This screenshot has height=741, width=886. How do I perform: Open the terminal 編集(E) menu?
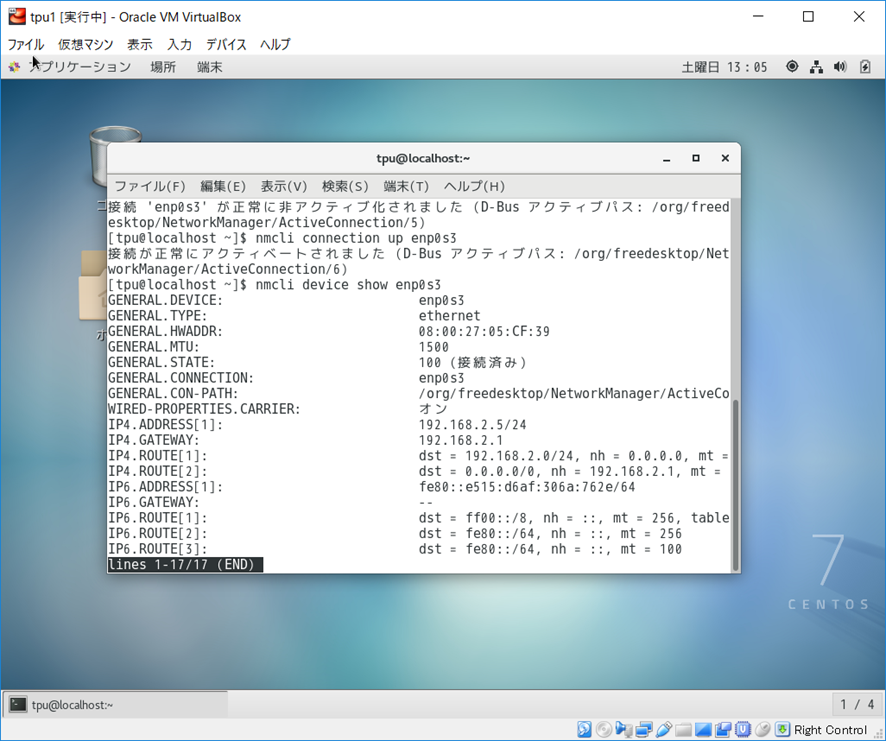(x=222, y=186)
